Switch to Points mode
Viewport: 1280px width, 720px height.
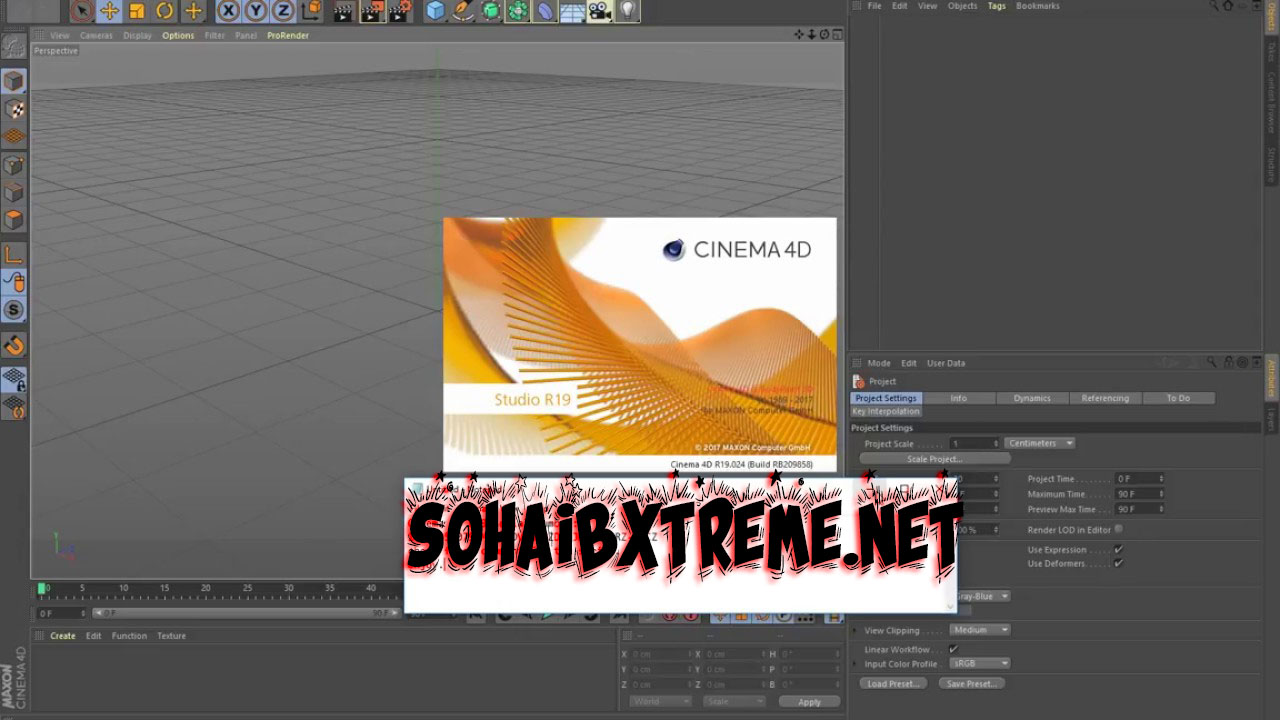pyautogui.click(x=13, y=165)
